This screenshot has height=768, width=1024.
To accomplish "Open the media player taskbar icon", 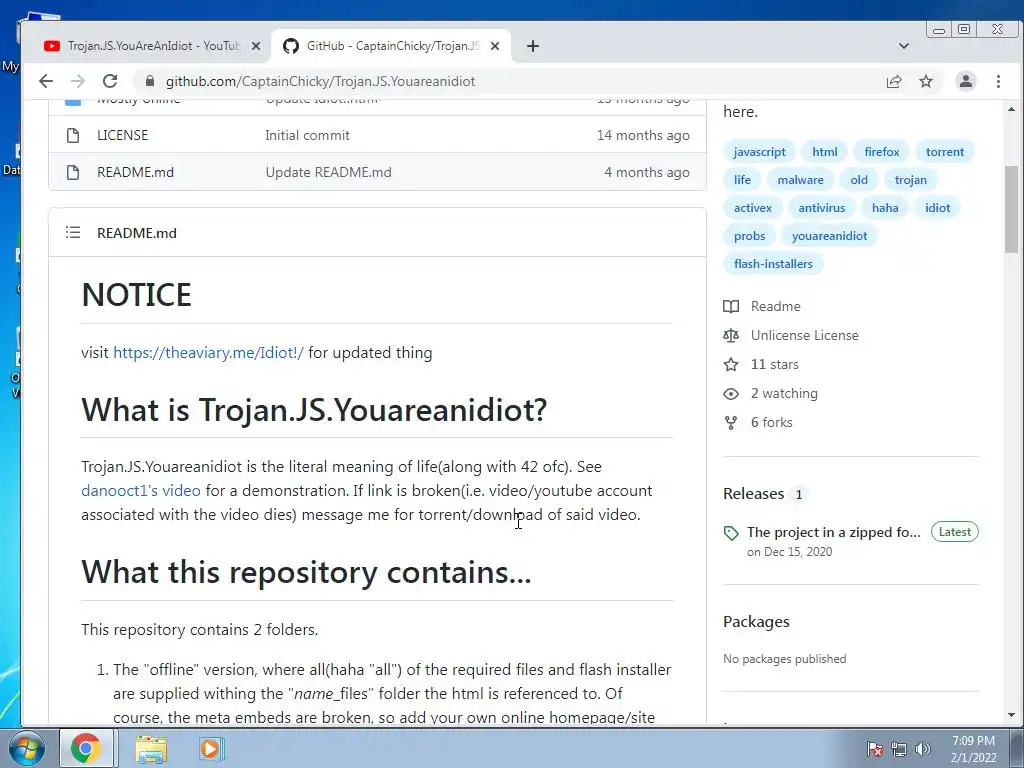I will tap(211, 748).
